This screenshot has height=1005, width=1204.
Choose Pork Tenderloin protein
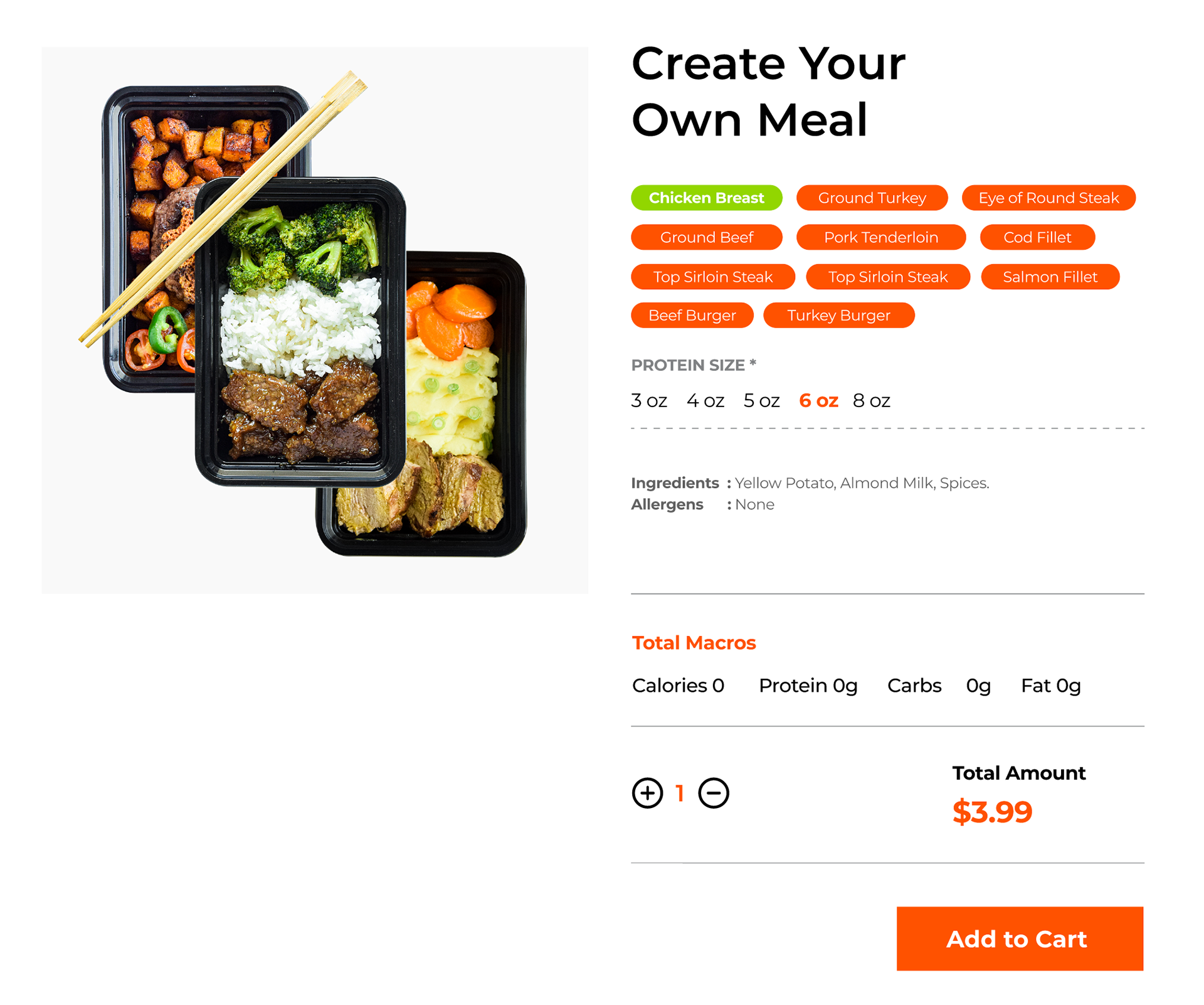[881, 237]
